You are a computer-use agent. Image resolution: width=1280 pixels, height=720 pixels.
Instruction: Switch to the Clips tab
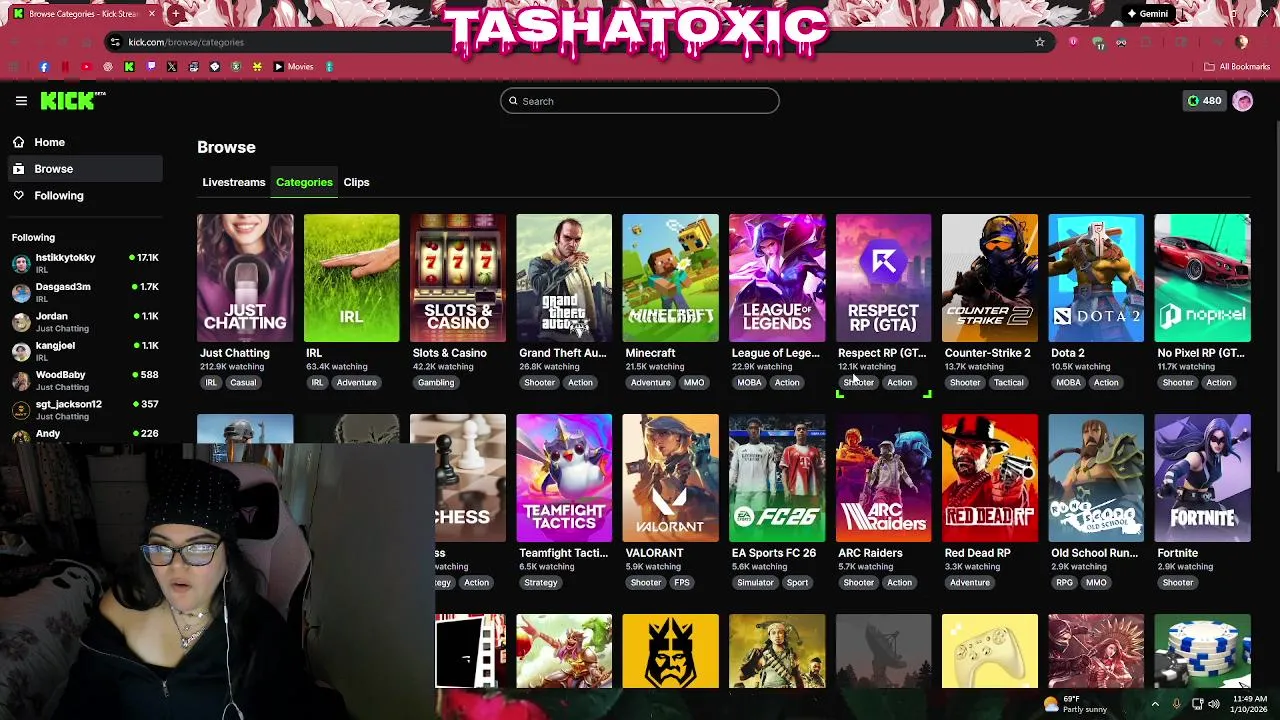(x=356, y=182)
